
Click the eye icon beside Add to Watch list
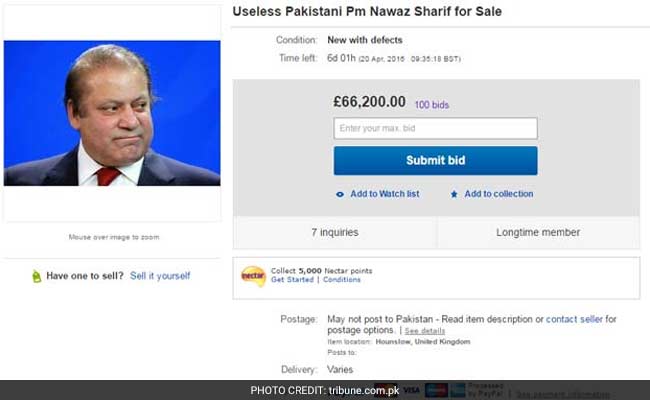coord(340,194)
